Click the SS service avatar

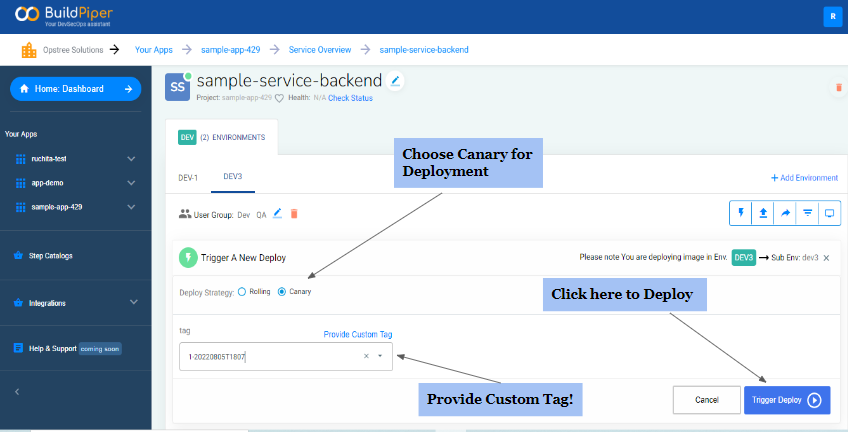(177, 87)
